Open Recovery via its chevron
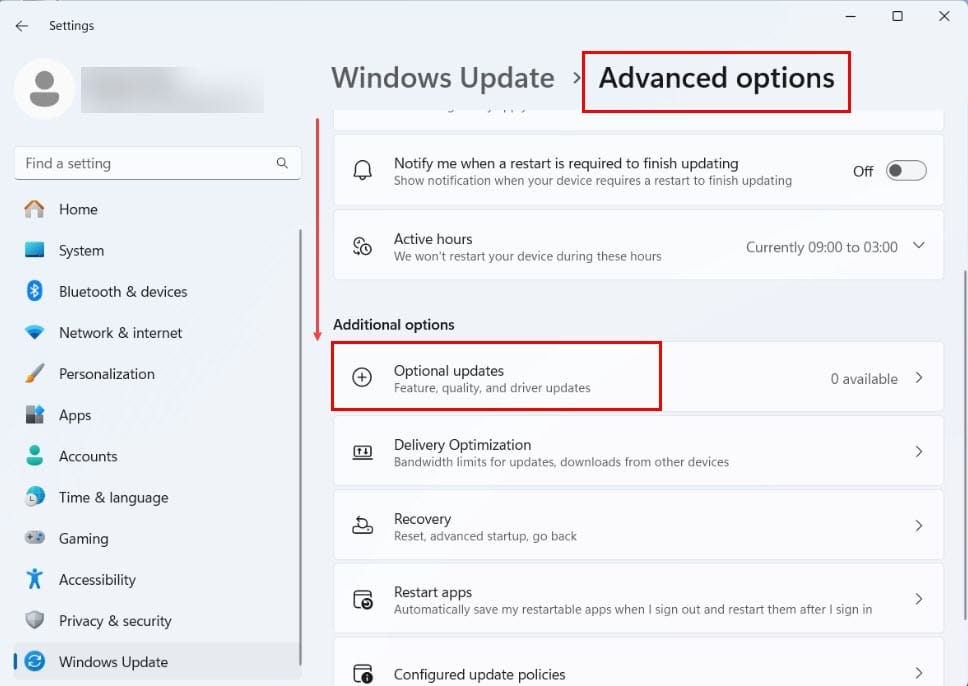This screenshot has width=968, height=686. tap(919, 525)
